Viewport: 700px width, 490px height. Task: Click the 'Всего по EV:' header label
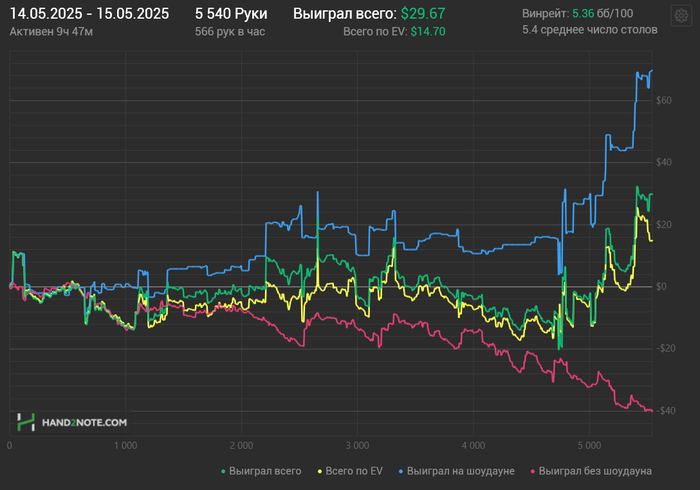(375, 31)
